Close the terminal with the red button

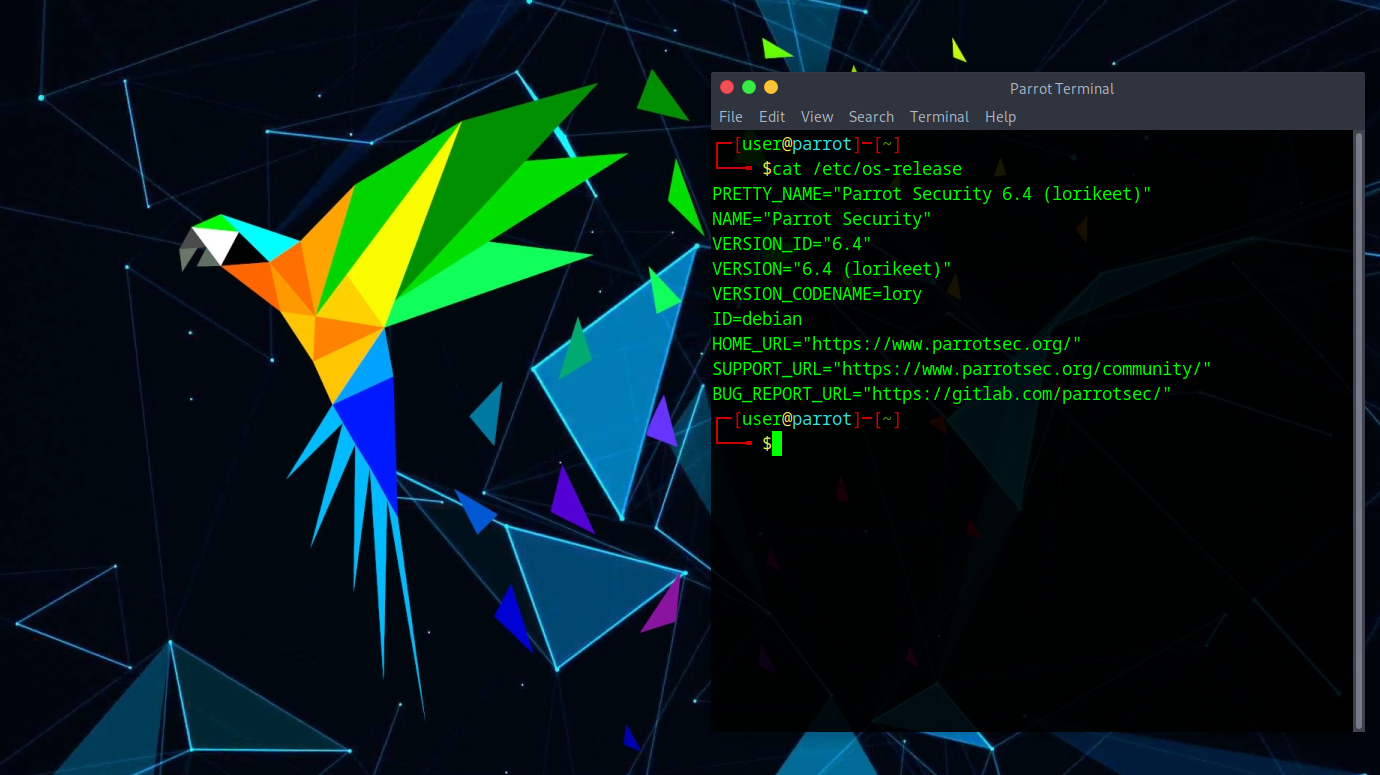(727, 88)
